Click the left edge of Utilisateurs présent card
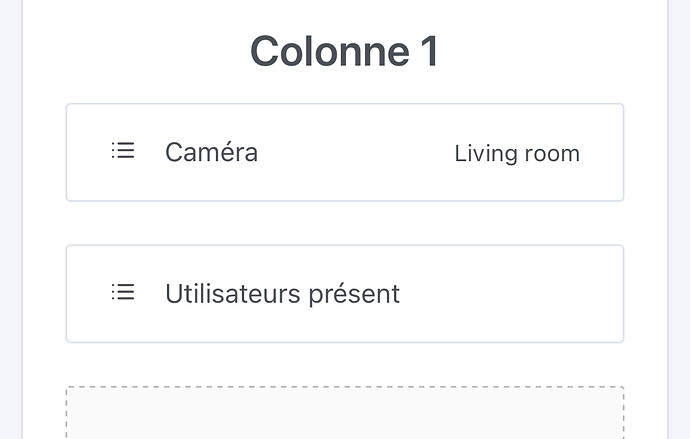The height and width of the screenshot is (439, 690). click(68, 294)
